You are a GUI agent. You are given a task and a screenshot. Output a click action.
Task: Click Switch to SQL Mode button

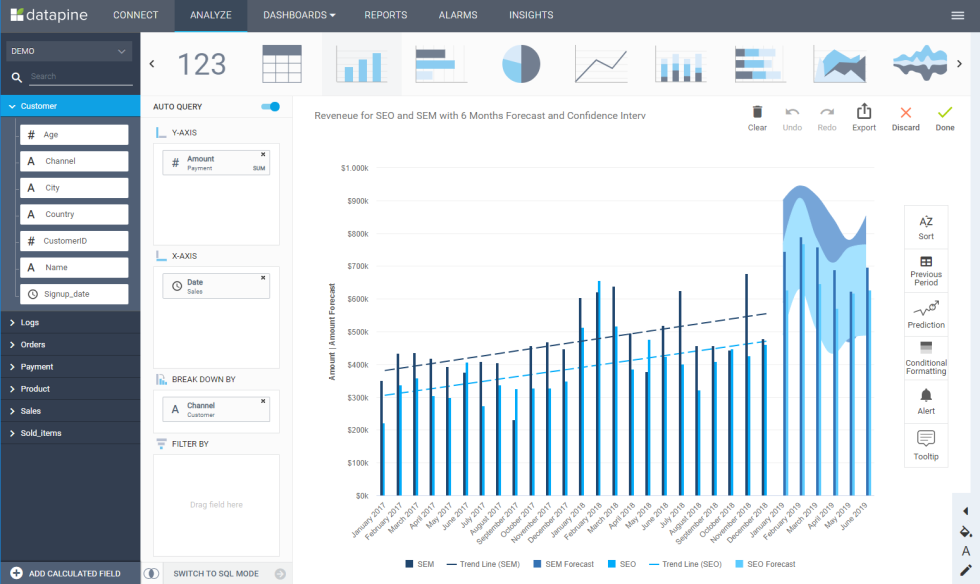pos(217,574)
